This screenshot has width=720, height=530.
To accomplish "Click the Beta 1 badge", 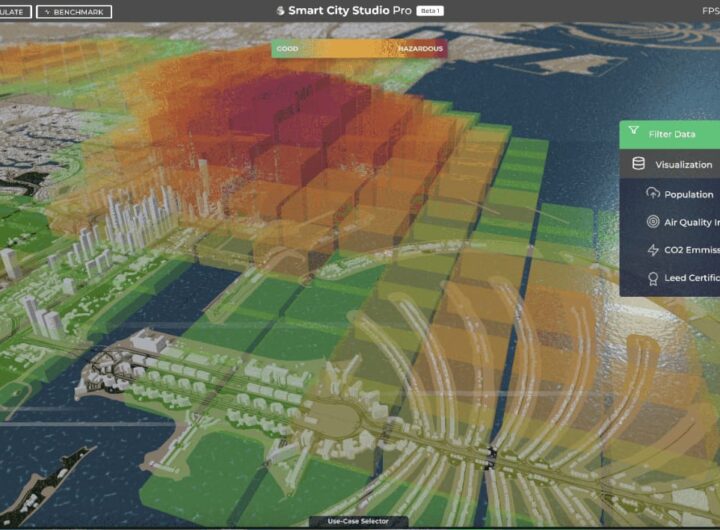I will tap(430, 11).
